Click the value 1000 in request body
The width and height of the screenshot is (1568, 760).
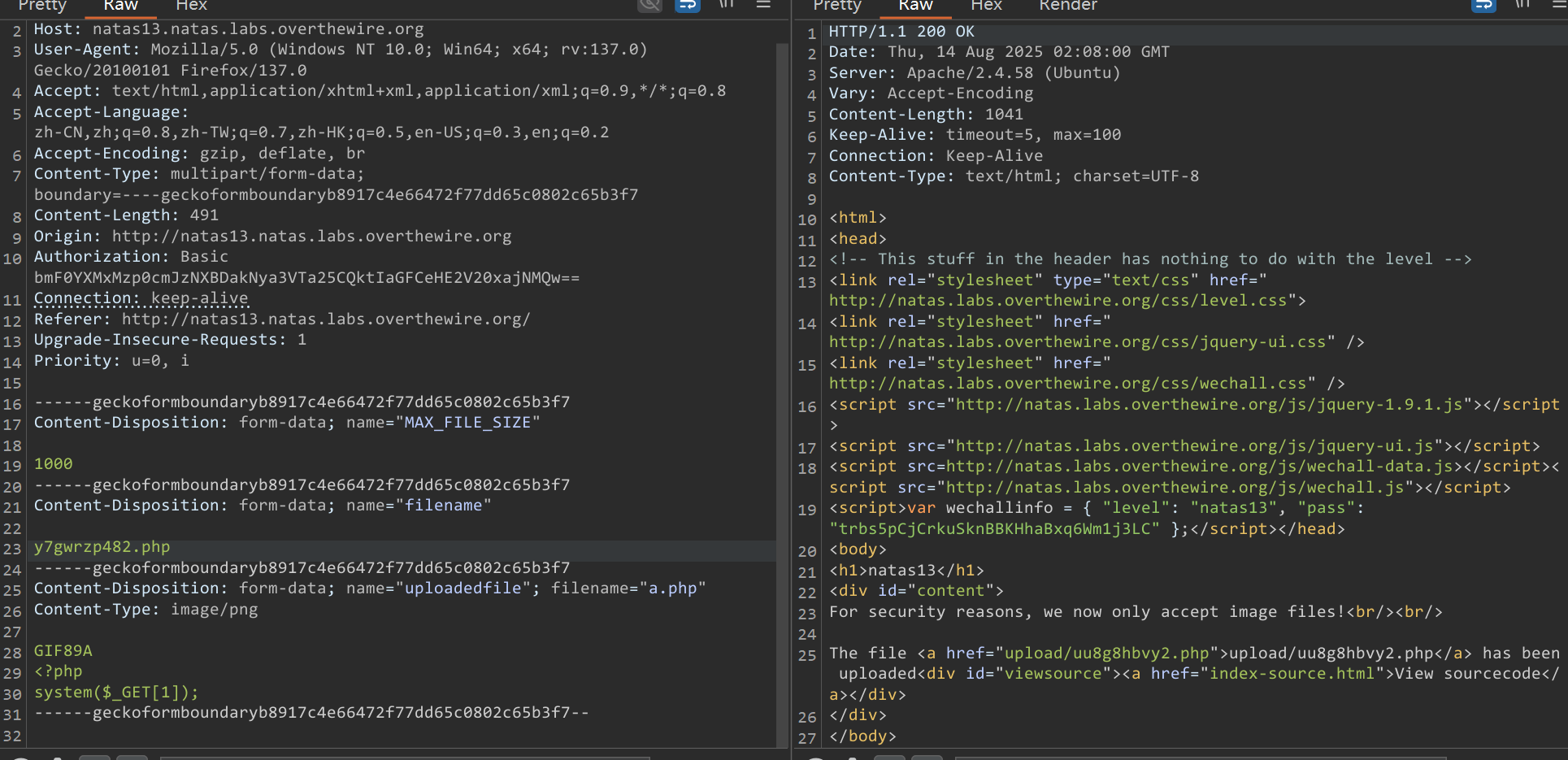click(x=53, y=464)
